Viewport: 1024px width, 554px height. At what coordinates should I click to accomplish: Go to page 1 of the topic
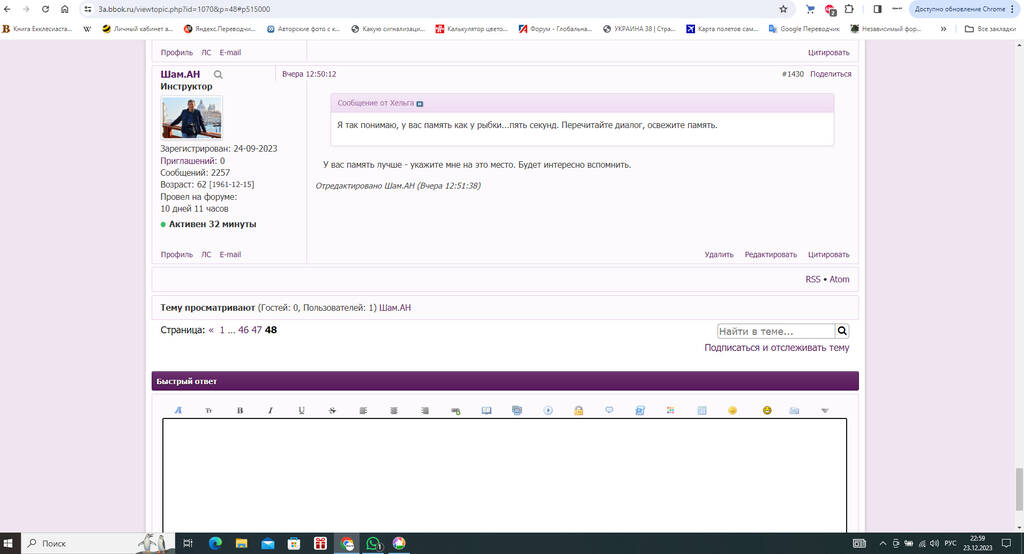[222, 331]
